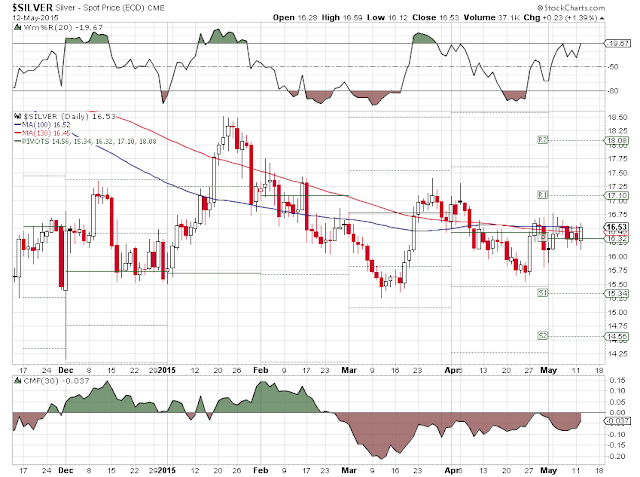The width and height of the screenshot is (640, 477).
Task: Click the 18.08 pivot price tag
Action: tap(618, 140)
